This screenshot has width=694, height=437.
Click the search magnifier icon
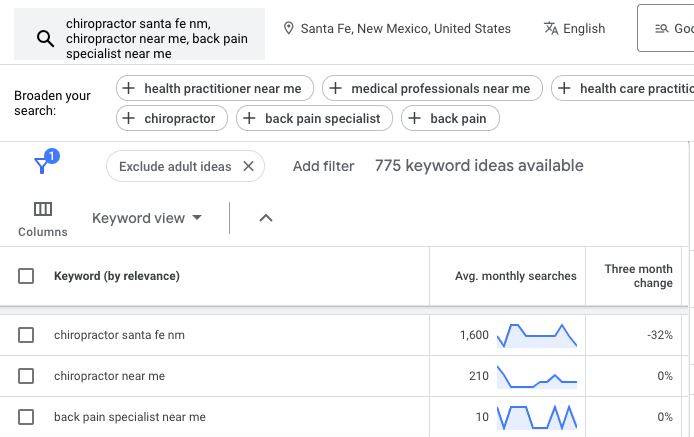[45, 39]
